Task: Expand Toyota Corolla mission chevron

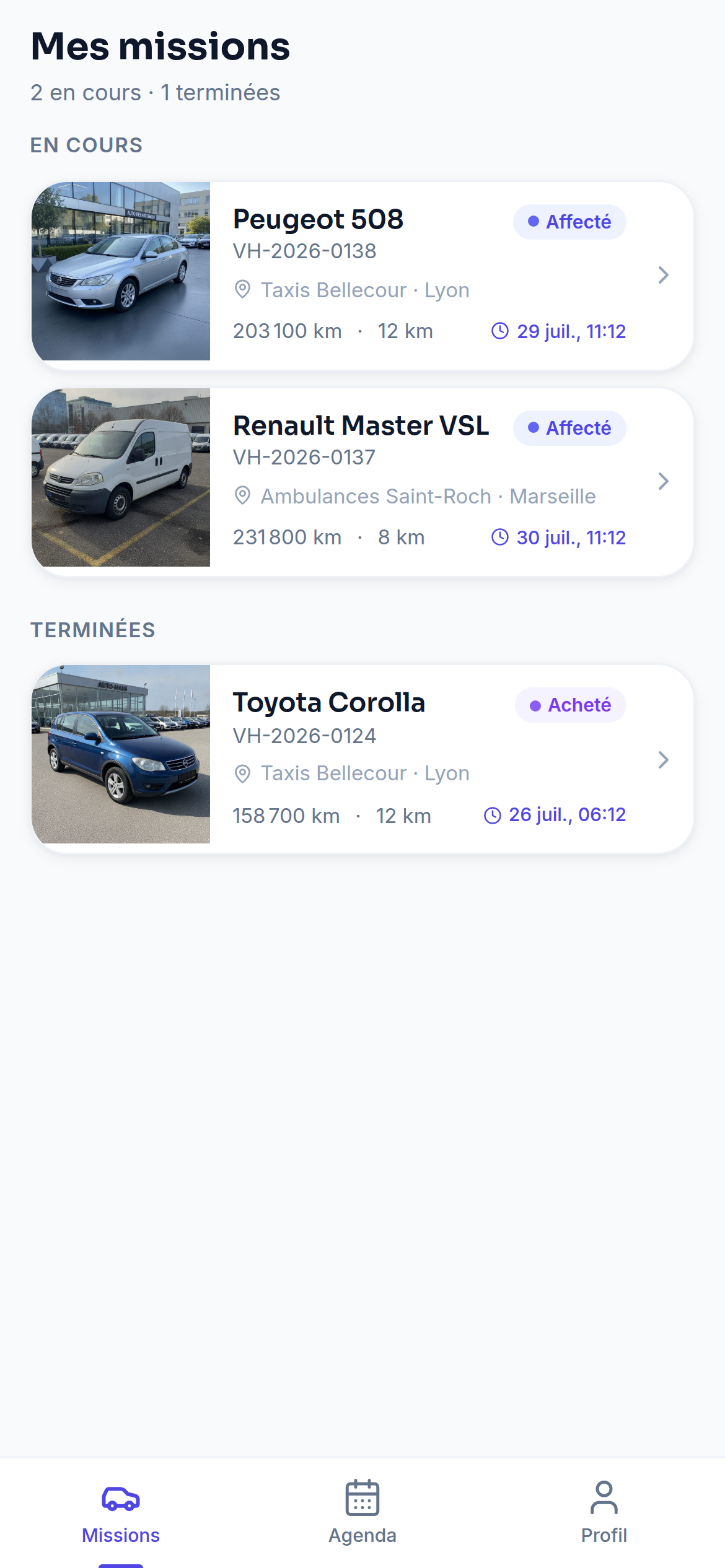Action: click(663, 759)
